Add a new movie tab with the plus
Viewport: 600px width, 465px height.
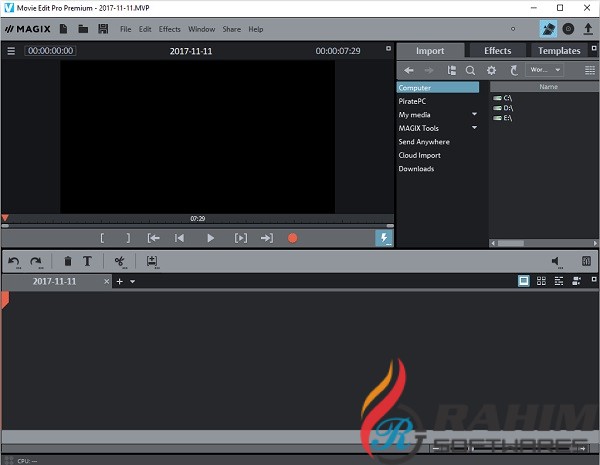click(119, 282)
